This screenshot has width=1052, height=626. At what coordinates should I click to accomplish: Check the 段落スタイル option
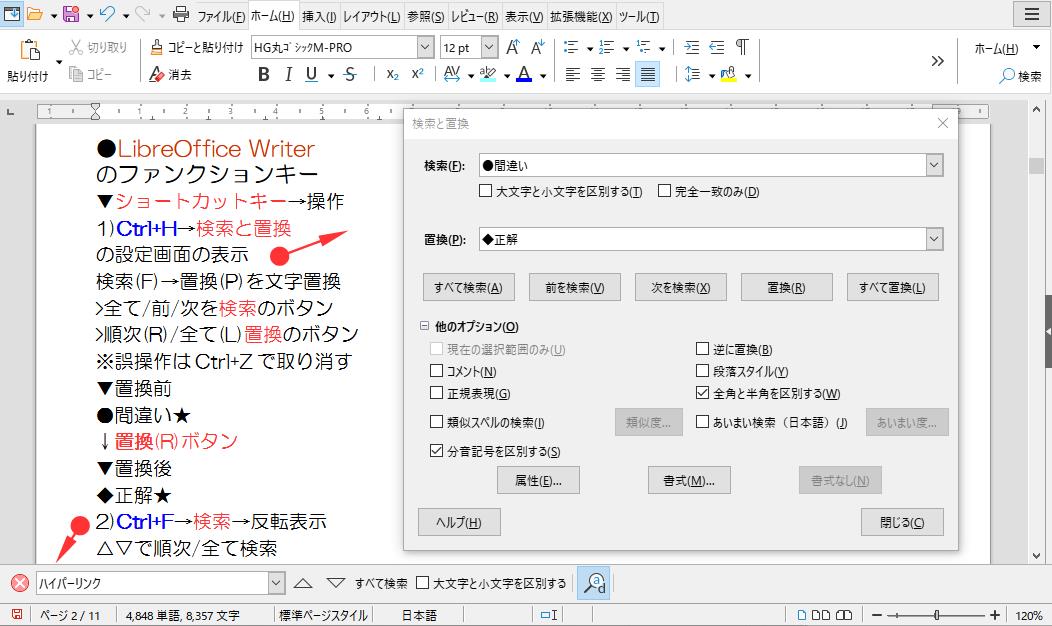[x=702, y=371]
